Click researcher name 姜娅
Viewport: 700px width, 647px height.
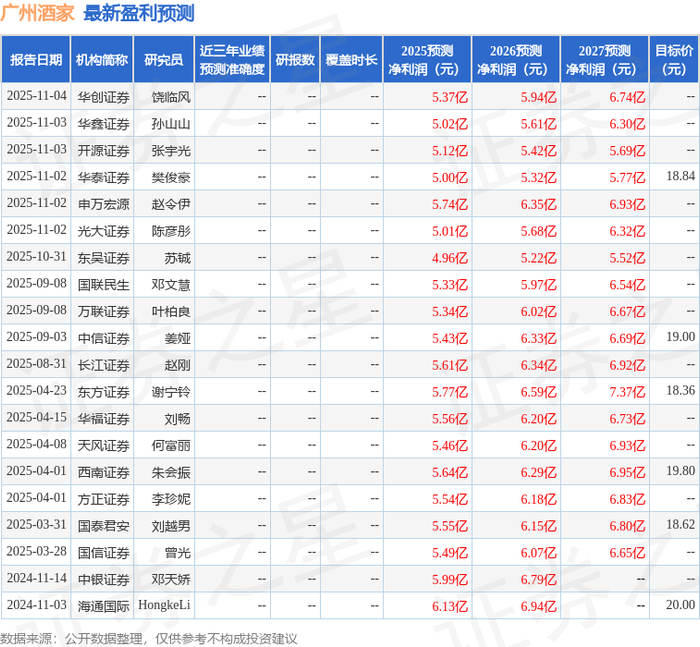pos(178,338)
